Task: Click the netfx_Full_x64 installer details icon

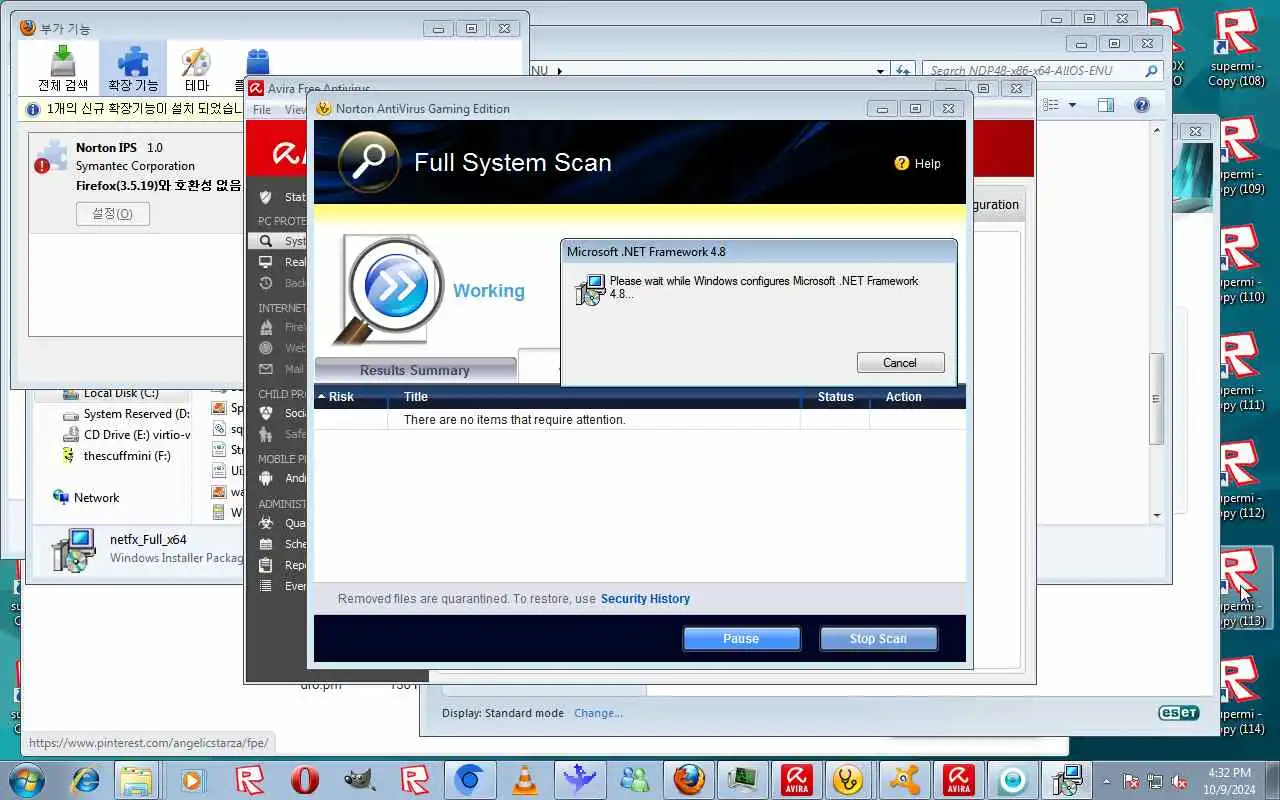Action: pyautogui.click(x=73, y=549)
